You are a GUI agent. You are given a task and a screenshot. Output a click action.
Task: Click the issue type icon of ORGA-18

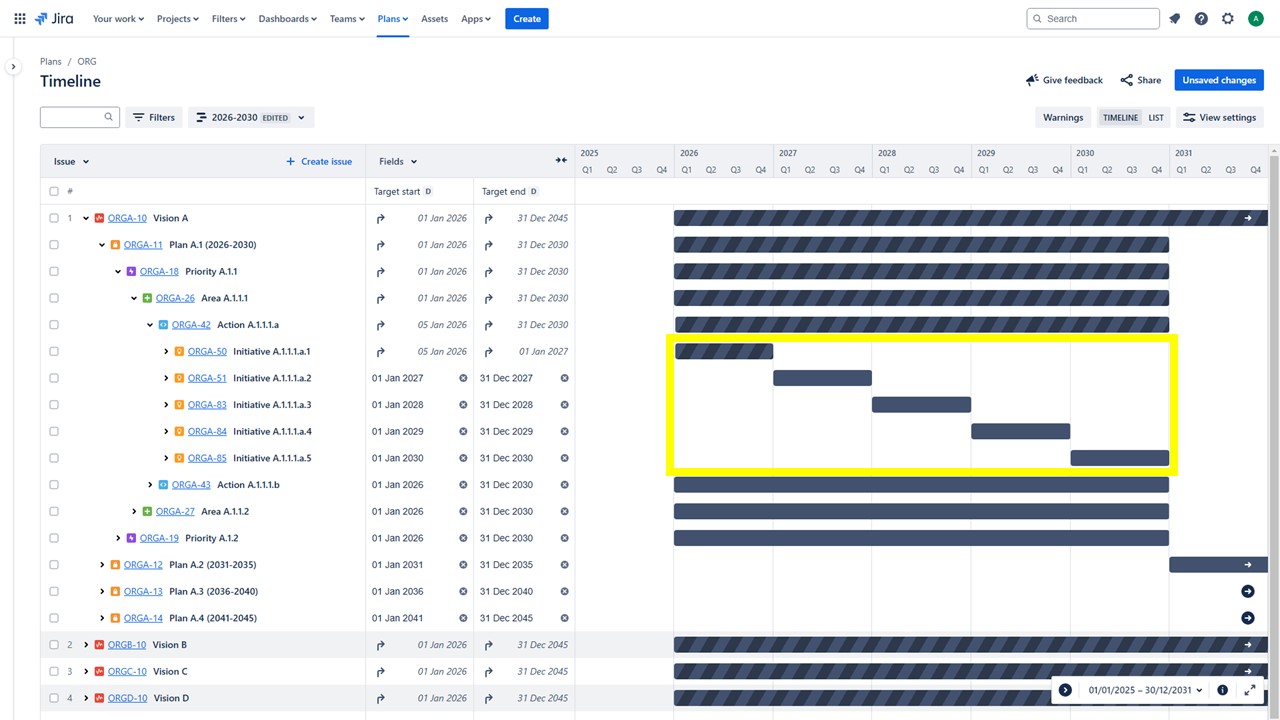[132, 272]
